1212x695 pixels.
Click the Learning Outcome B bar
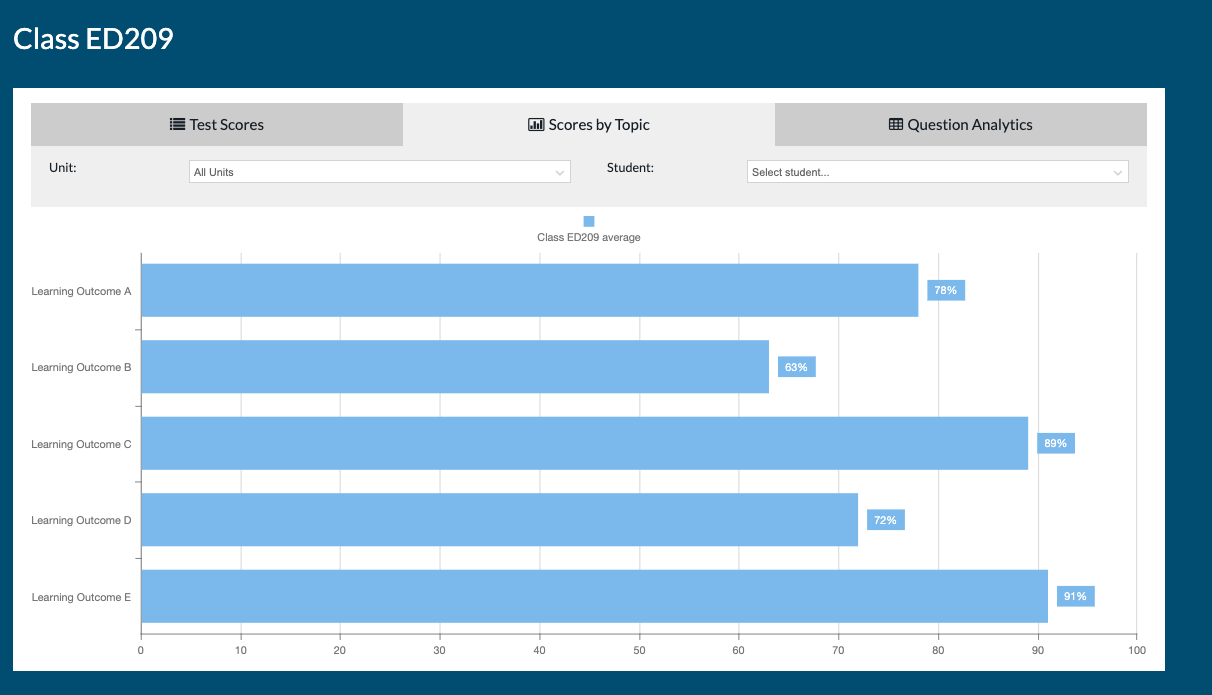coord(455,367)
